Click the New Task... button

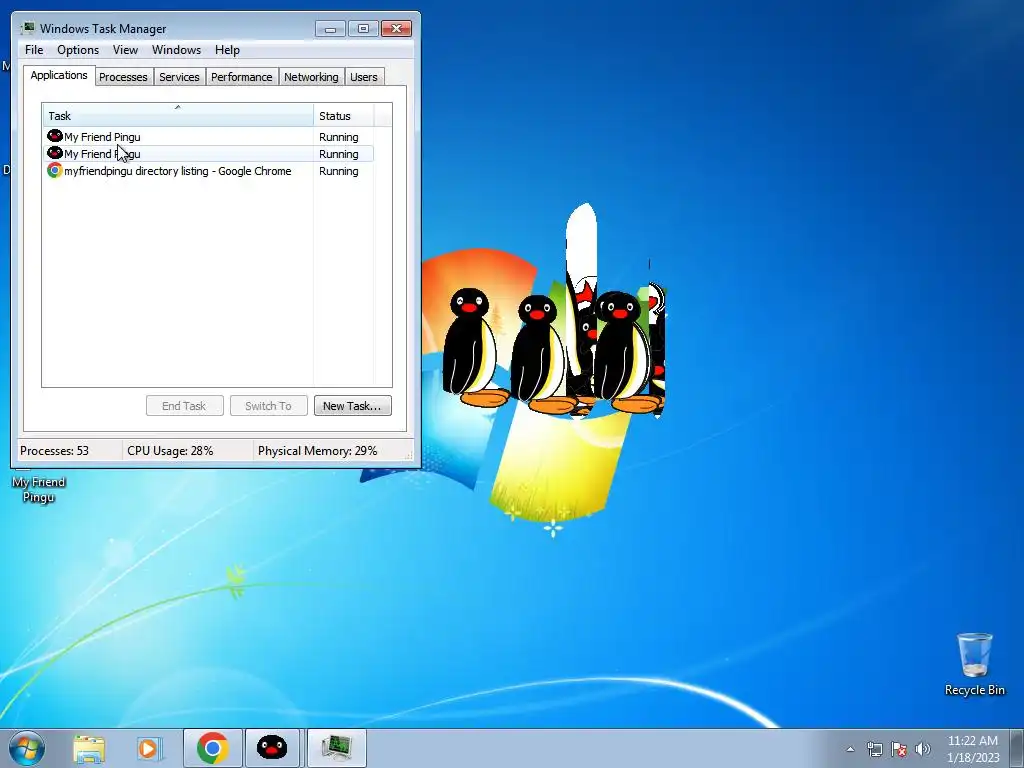[353, 406]
